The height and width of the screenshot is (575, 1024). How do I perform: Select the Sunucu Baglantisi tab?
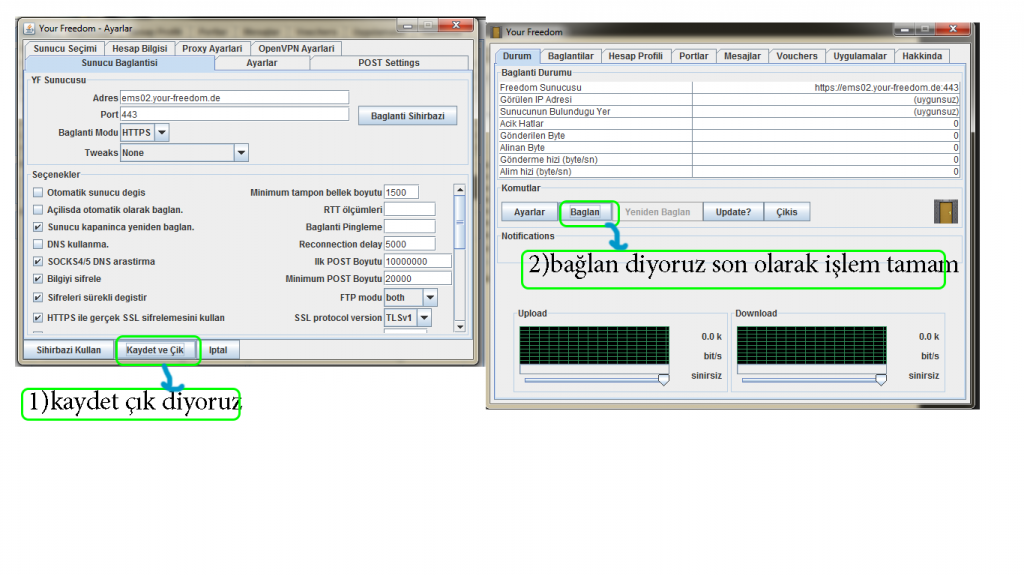click(x=120, y=63)
